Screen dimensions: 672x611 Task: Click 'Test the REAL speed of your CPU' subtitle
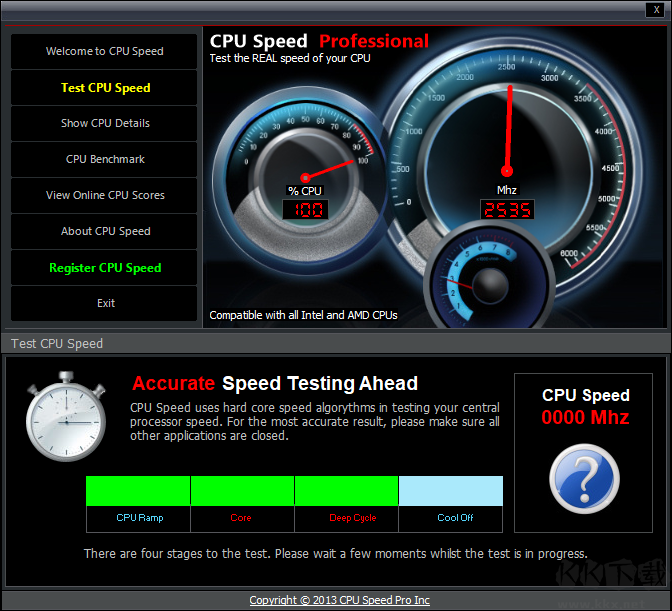(290, 58)
